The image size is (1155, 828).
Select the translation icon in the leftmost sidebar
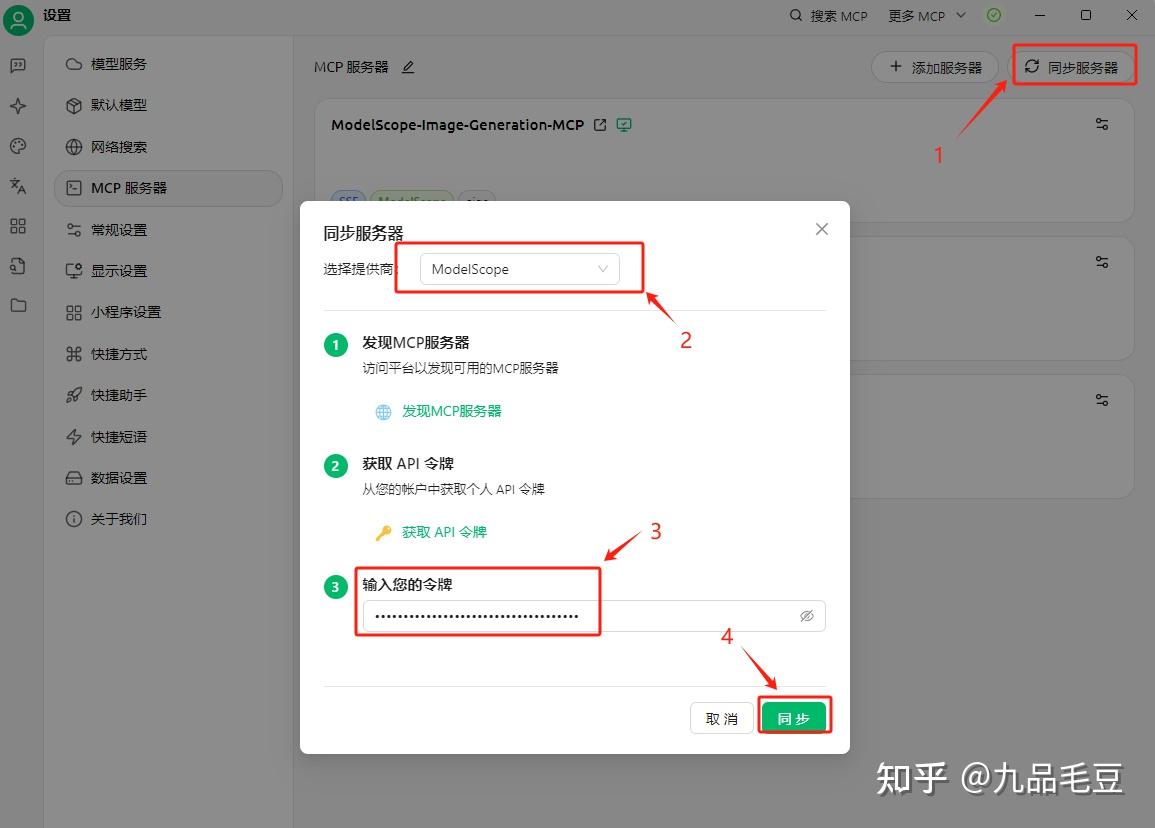pos(18,186)
